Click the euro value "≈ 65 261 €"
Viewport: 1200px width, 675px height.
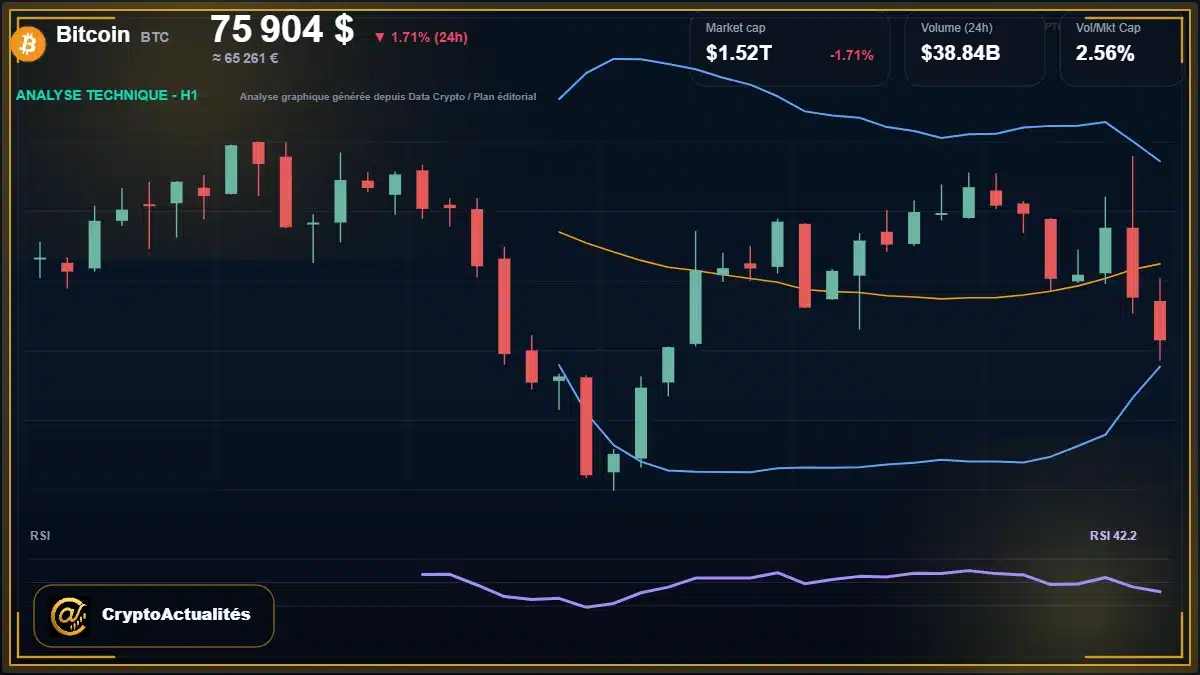coord(245,59)
